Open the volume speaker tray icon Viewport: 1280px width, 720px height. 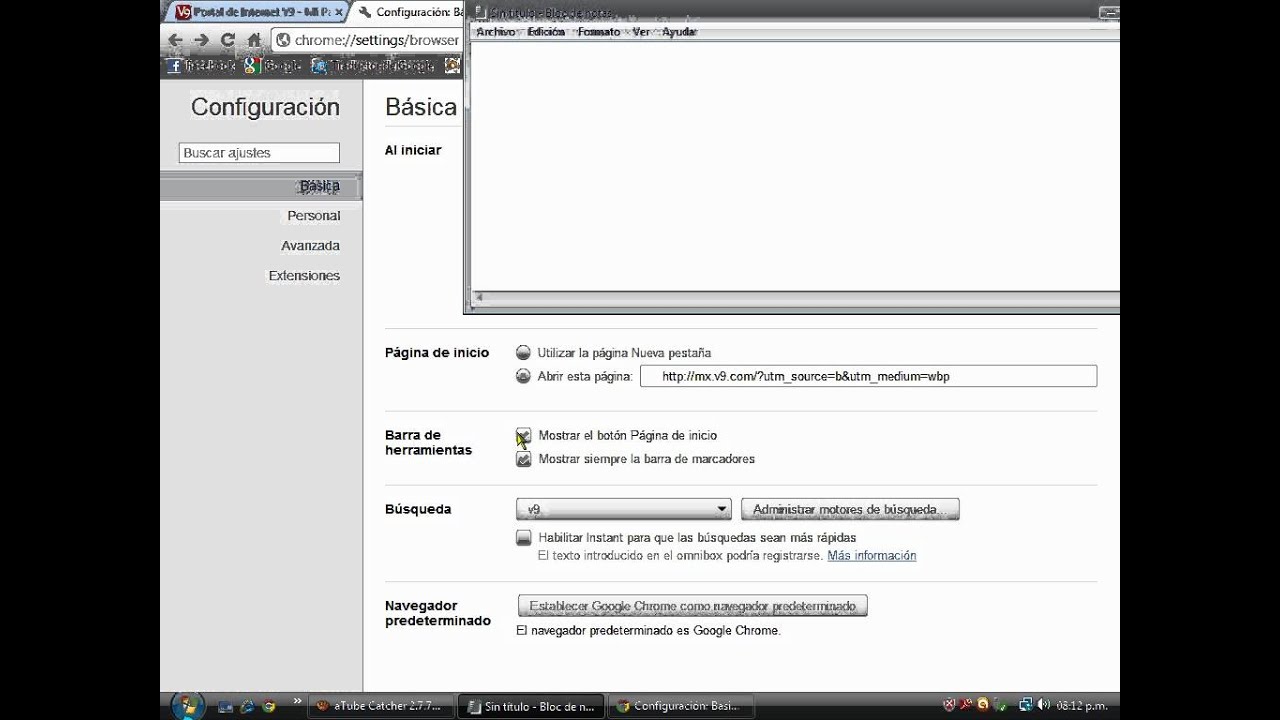click(x=1043, y=705)
